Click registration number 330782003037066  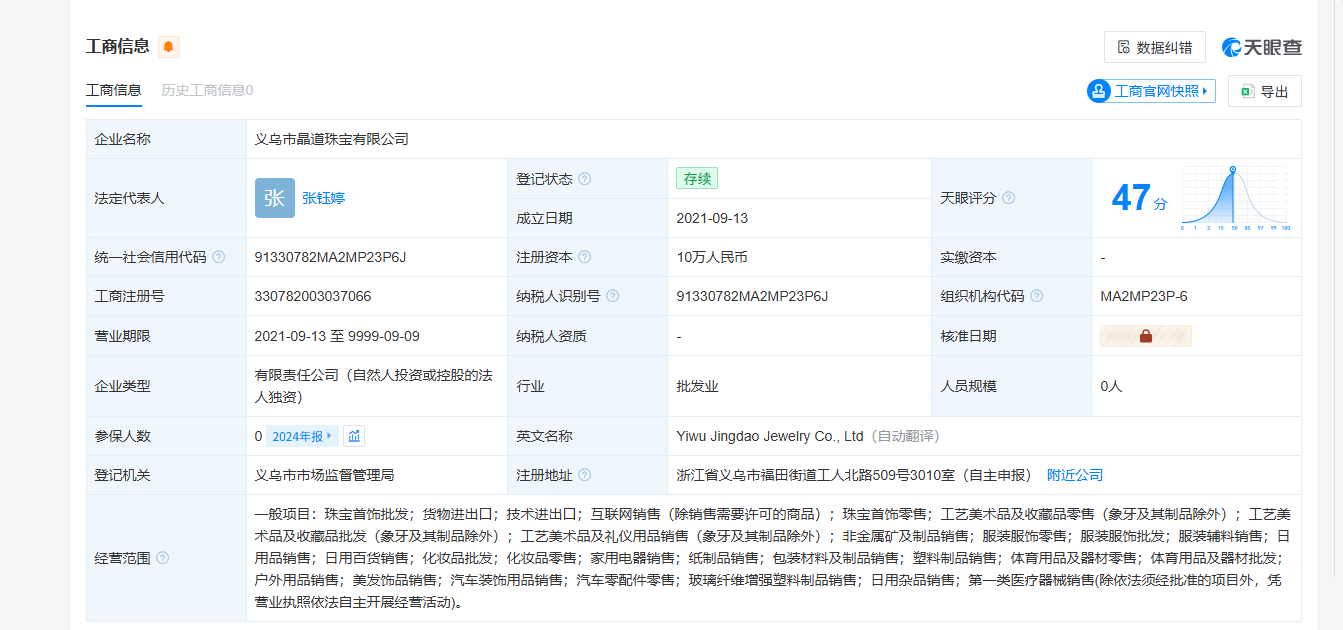click(x=313, y=296)
